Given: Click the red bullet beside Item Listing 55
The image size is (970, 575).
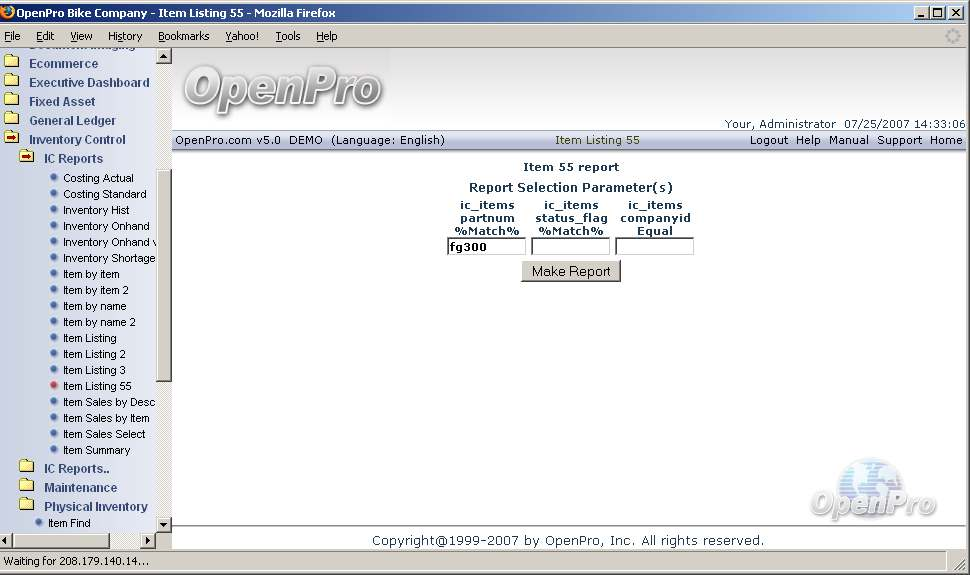Looking at the screenshot, I should point(54,386).
